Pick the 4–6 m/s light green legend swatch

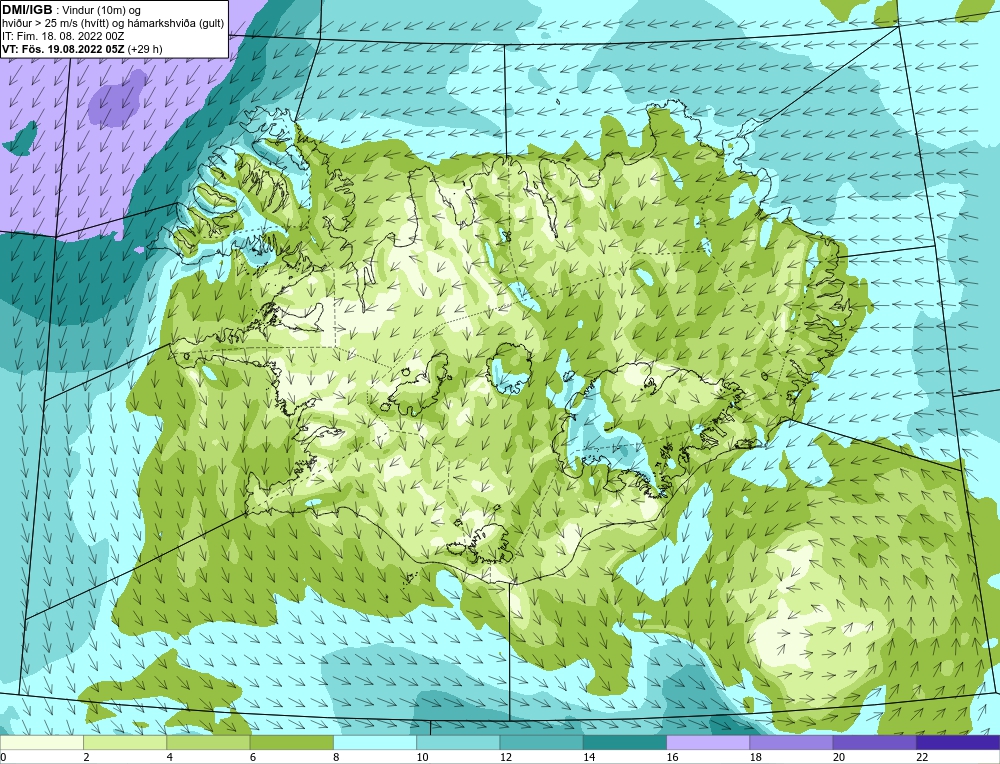209,742
